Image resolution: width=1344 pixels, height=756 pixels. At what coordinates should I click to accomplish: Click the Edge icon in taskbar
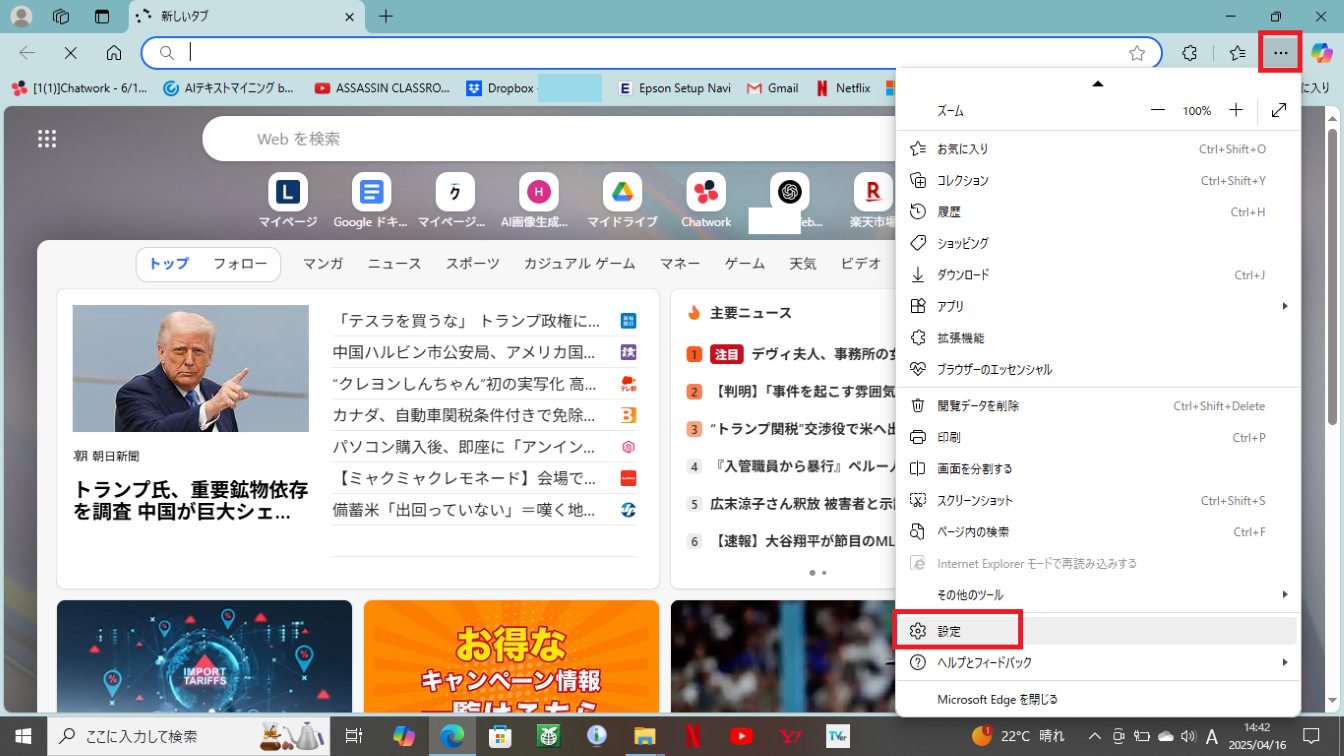click(x=452, y=736)
